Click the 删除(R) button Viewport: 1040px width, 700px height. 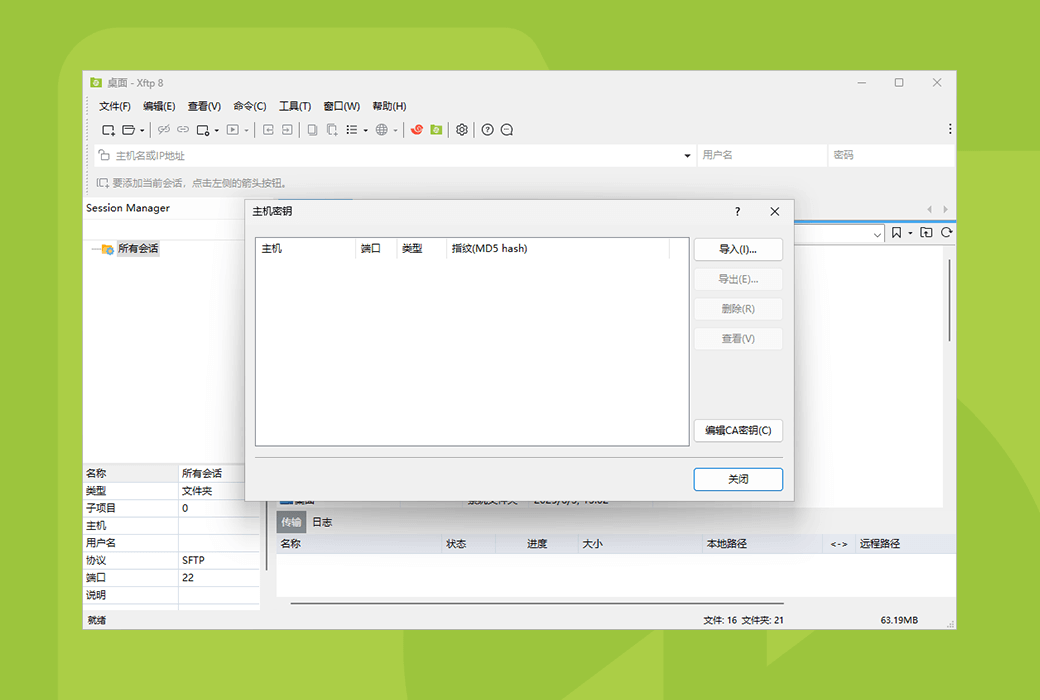(x=738, y=309)
